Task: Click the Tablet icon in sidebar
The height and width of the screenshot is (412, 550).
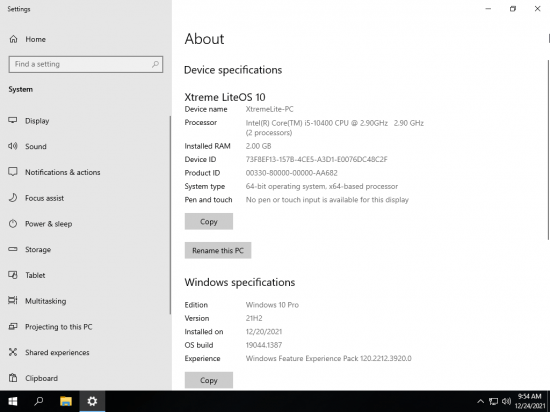Action: pyautogui.click(x=13, y=275)
